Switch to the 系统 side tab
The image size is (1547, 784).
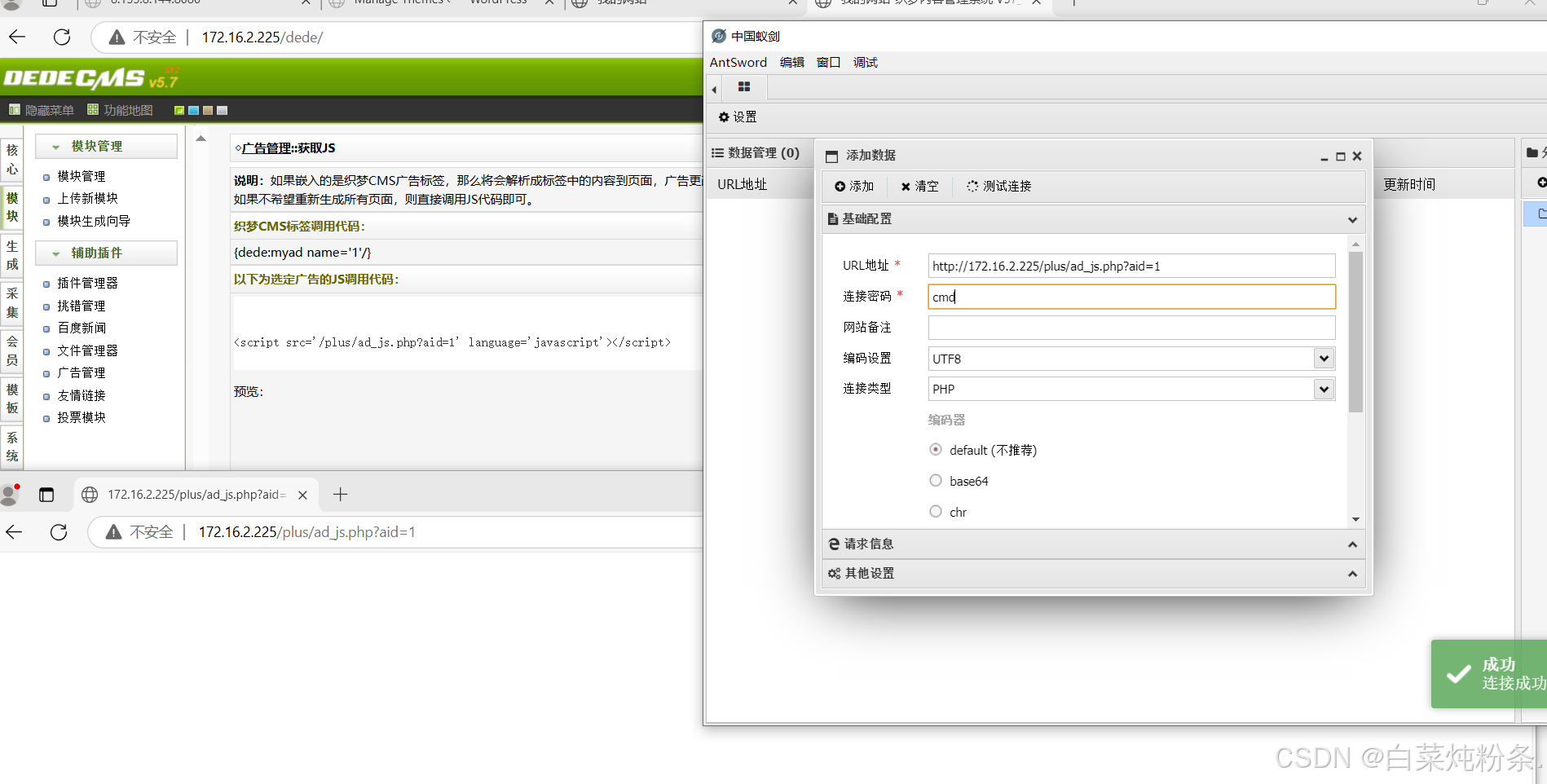[x=12, y=447]
